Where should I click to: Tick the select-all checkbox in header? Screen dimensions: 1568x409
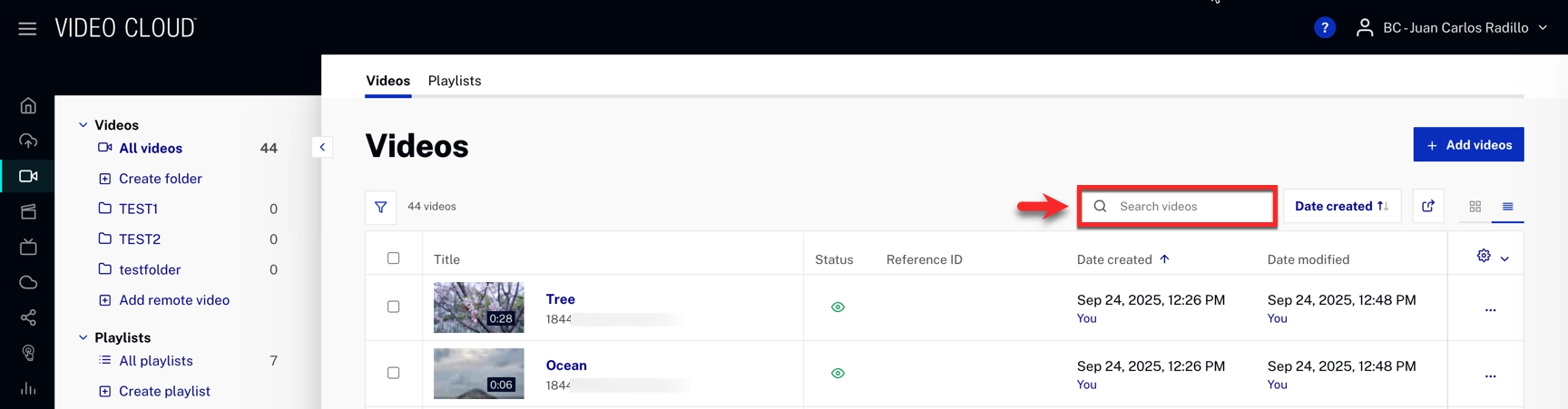point(393,258)
